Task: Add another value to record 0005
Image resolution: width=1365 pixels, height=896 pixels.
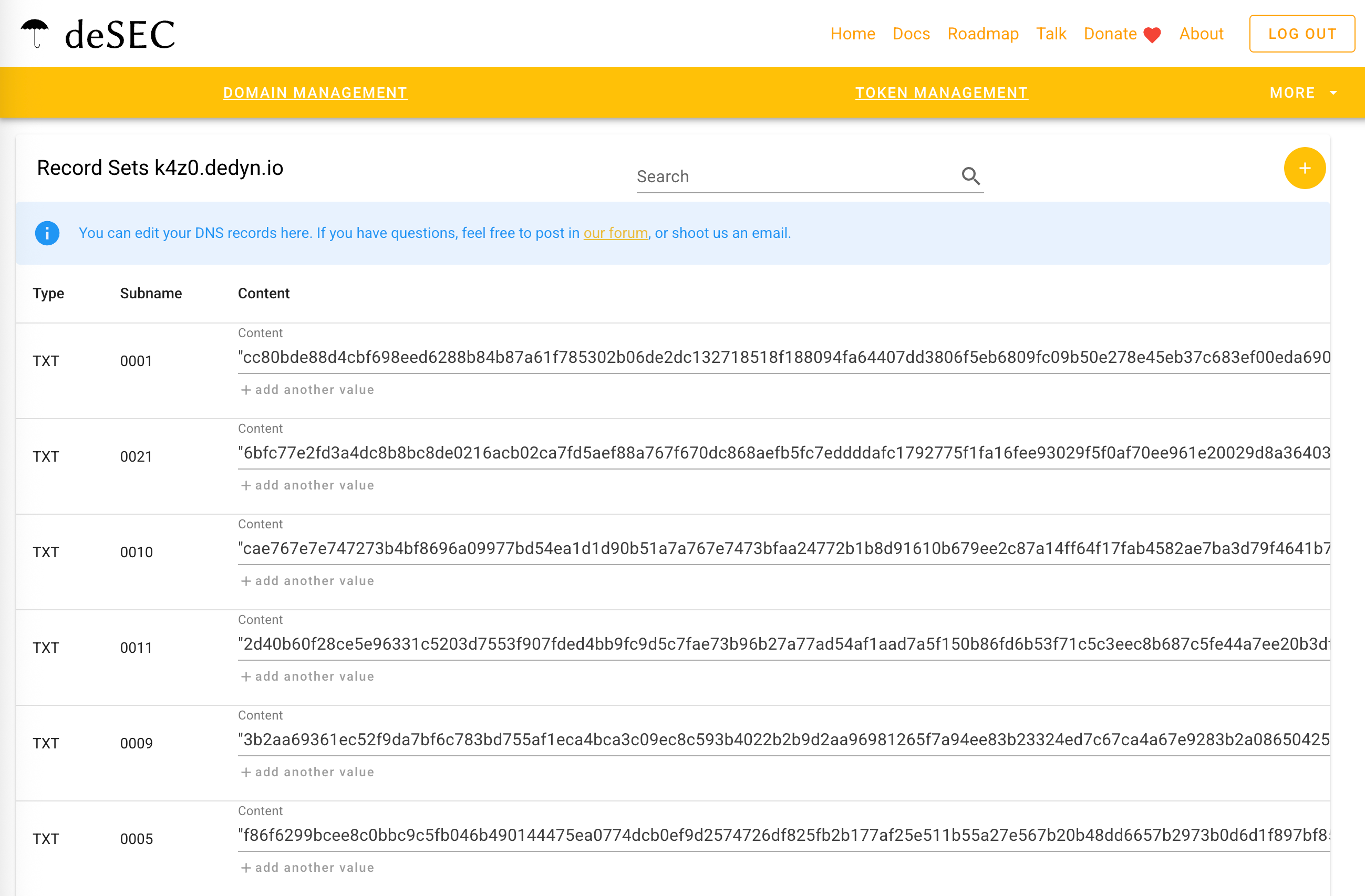Action: (x=307, y=868)
